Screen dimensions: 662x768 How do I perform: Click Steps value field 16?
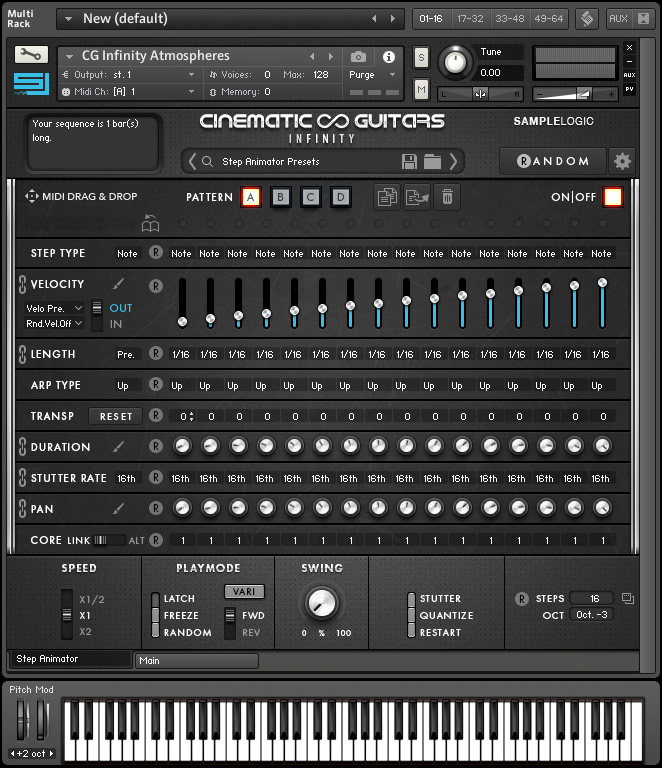click(x=591, y=598)
